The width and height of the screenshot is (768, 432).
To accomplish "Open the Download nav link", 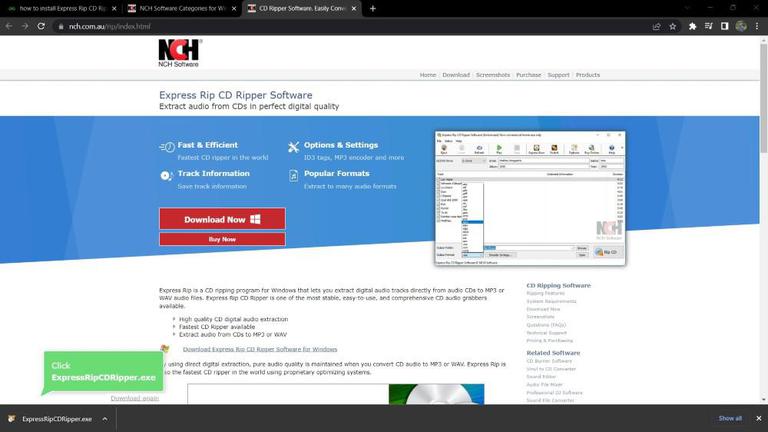I will tap(456, 75).
